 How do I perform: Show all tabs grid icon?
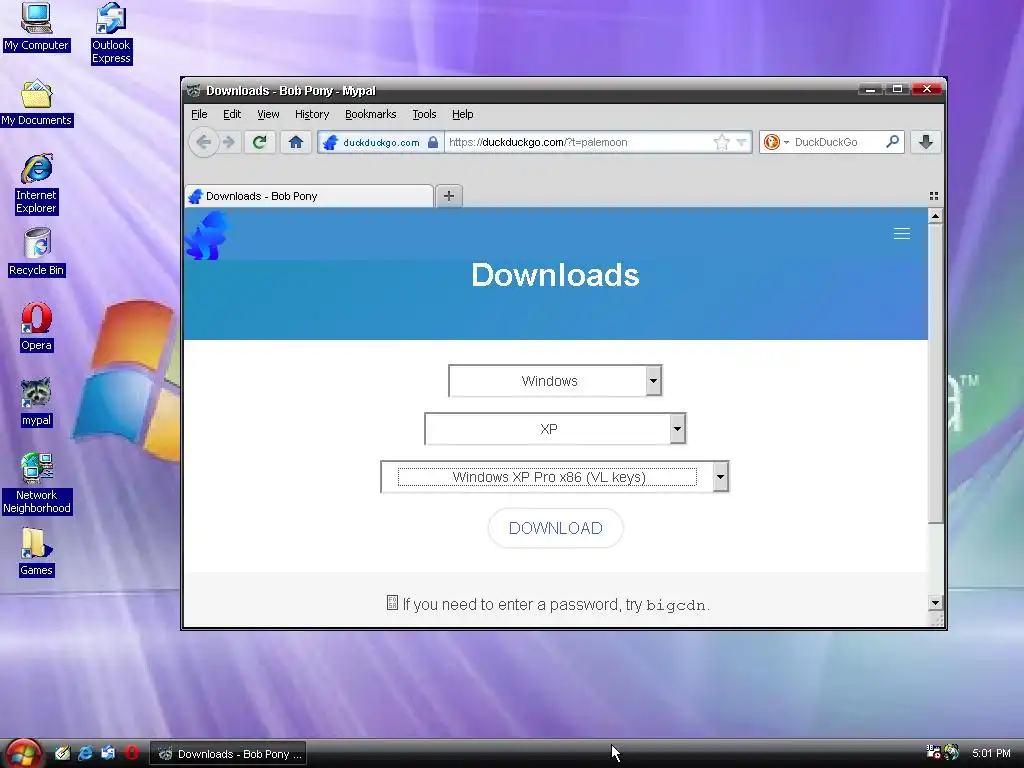pyautogui.click(x=934, y=196)
